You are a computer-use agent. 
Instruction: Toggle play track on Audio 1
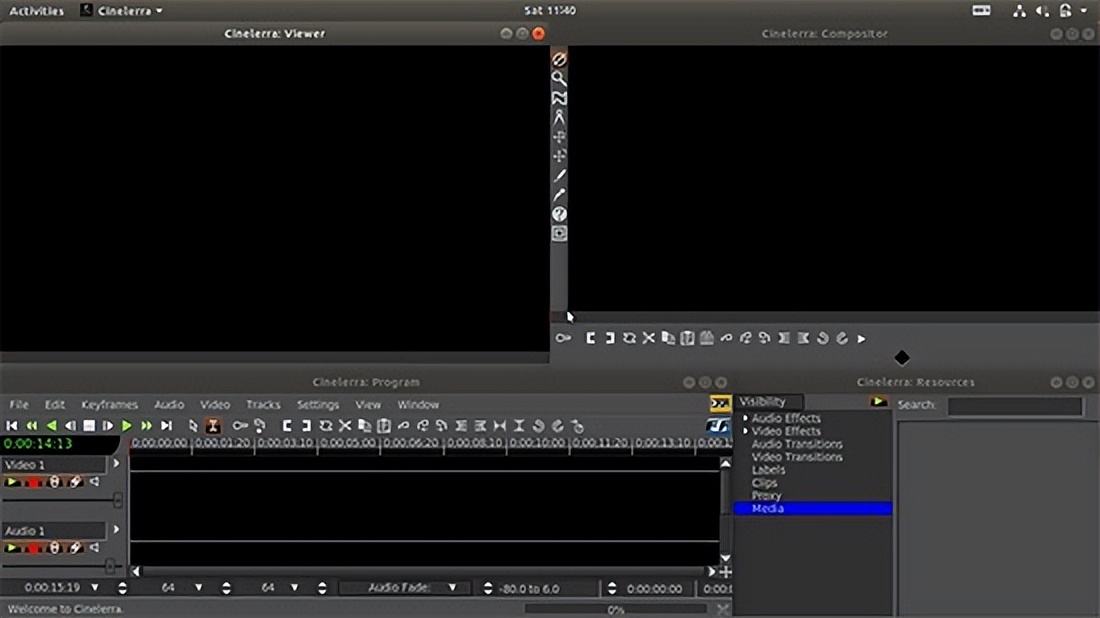[12, 548]
